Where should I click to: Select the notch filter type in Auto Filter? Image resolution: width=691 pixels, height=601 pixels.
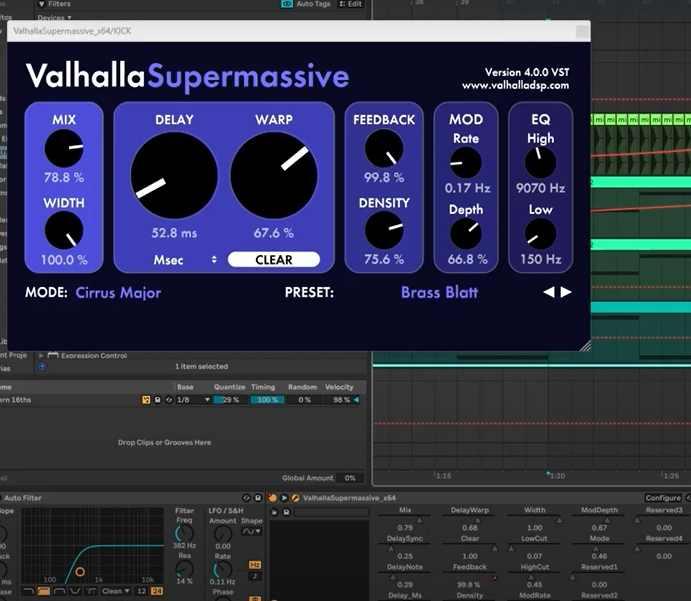click(x=76, y=592)
